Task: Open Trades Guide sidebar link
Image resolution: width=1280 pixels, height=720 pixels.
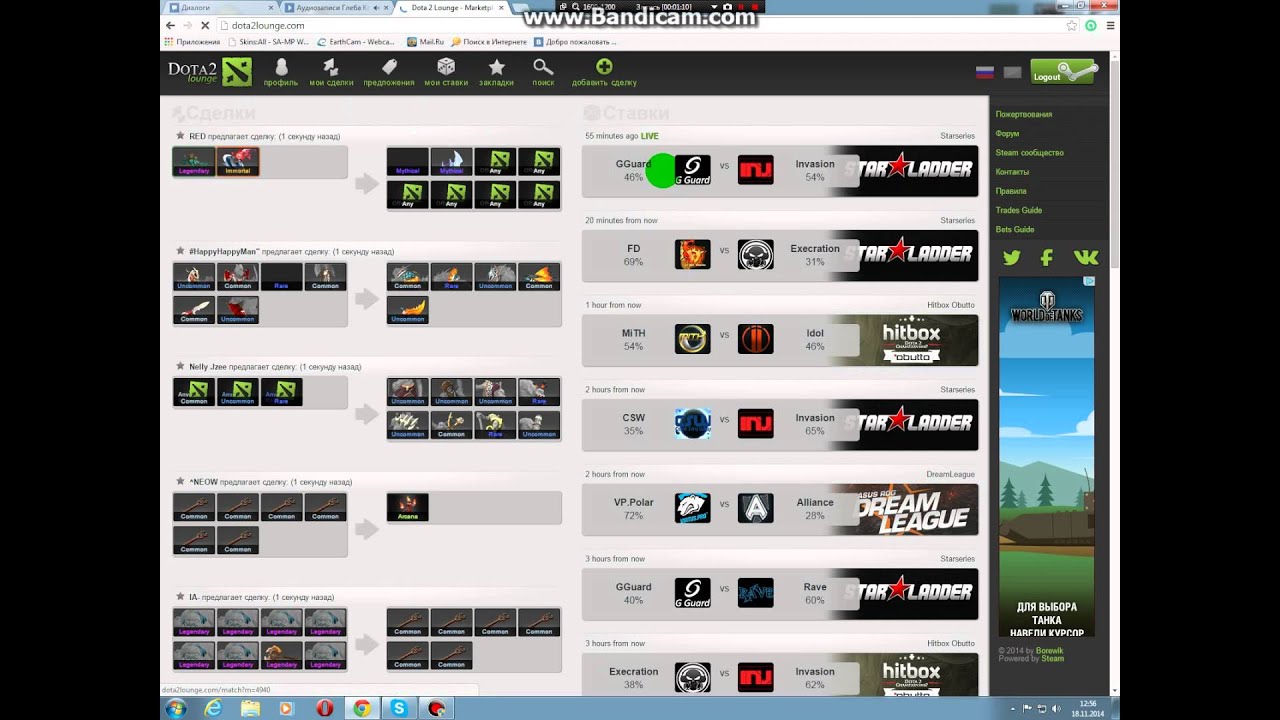Action: (x=1018, y=210)
